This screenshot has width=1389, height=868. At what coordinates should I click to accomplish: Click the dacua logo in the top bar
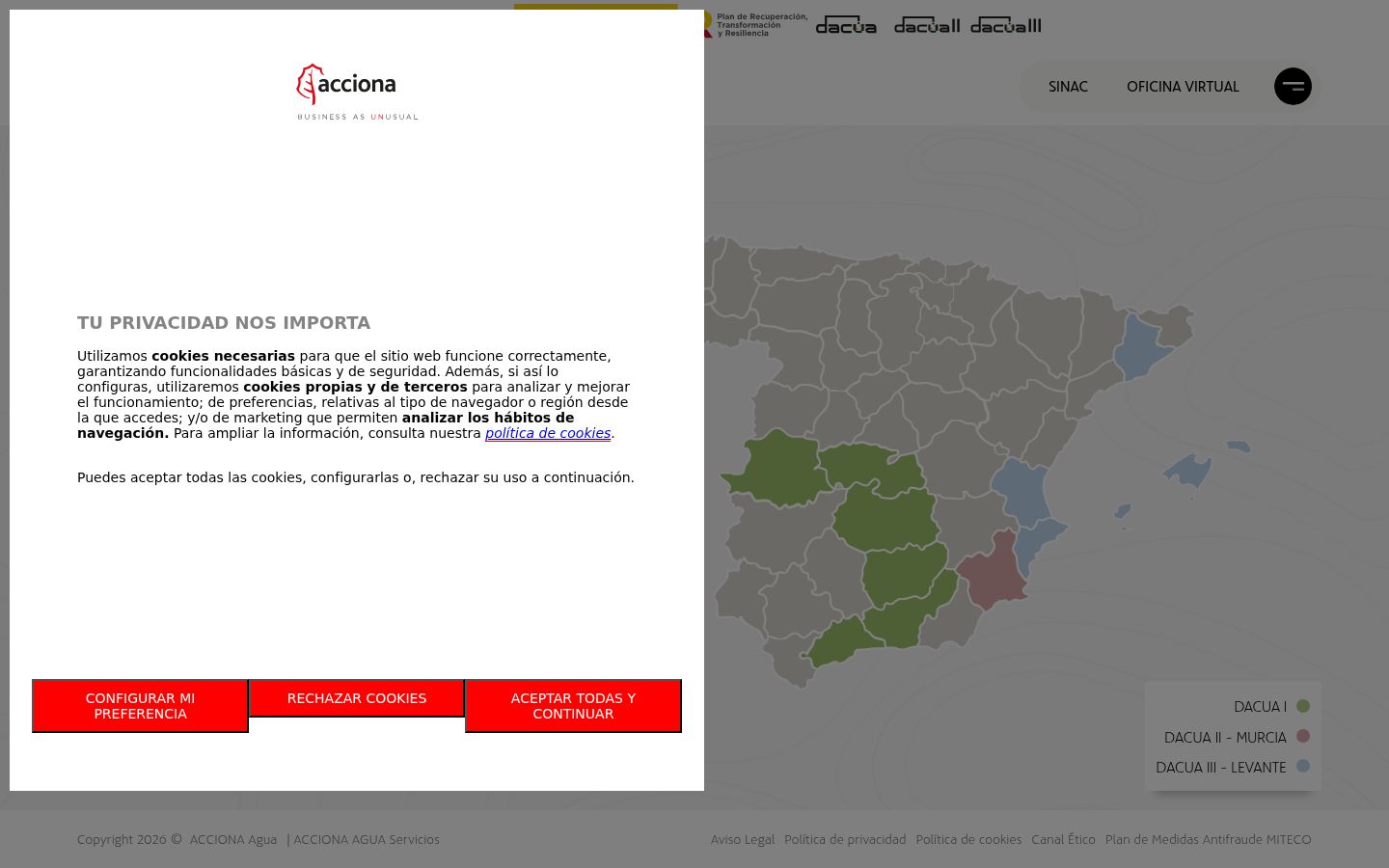(x=846, y=26)
